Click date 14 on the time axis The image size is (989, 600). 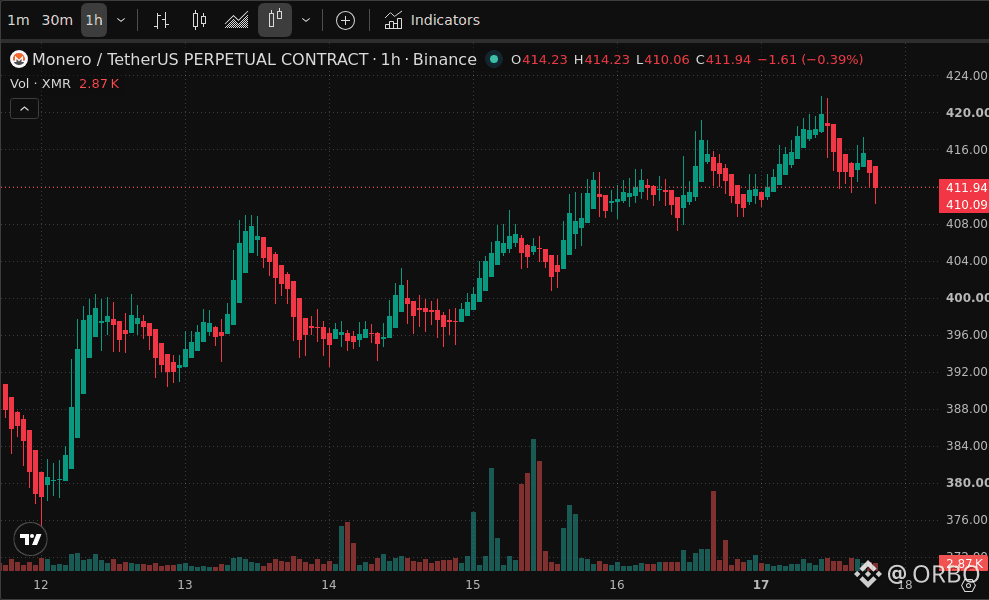(329, 585)
